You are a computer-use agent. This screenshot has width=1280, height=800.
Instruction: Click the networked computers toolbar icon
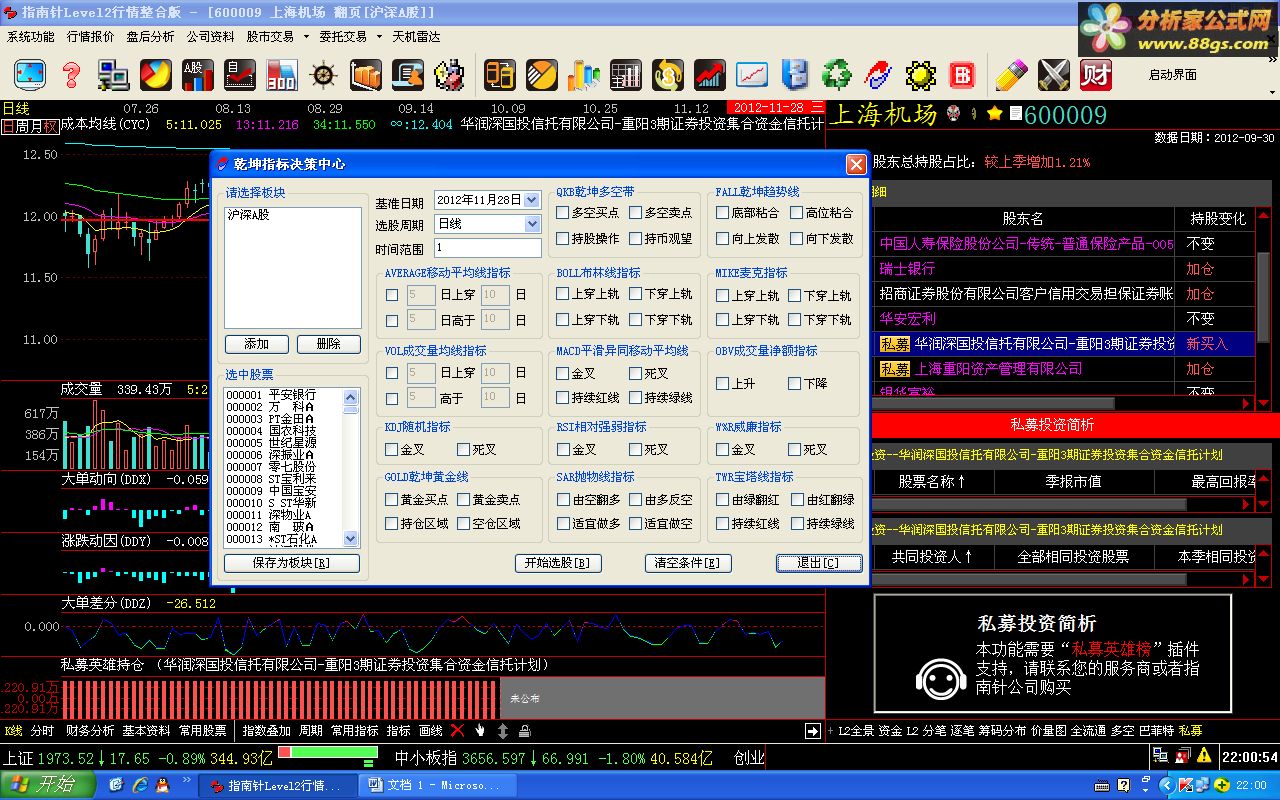pos(113,74)
